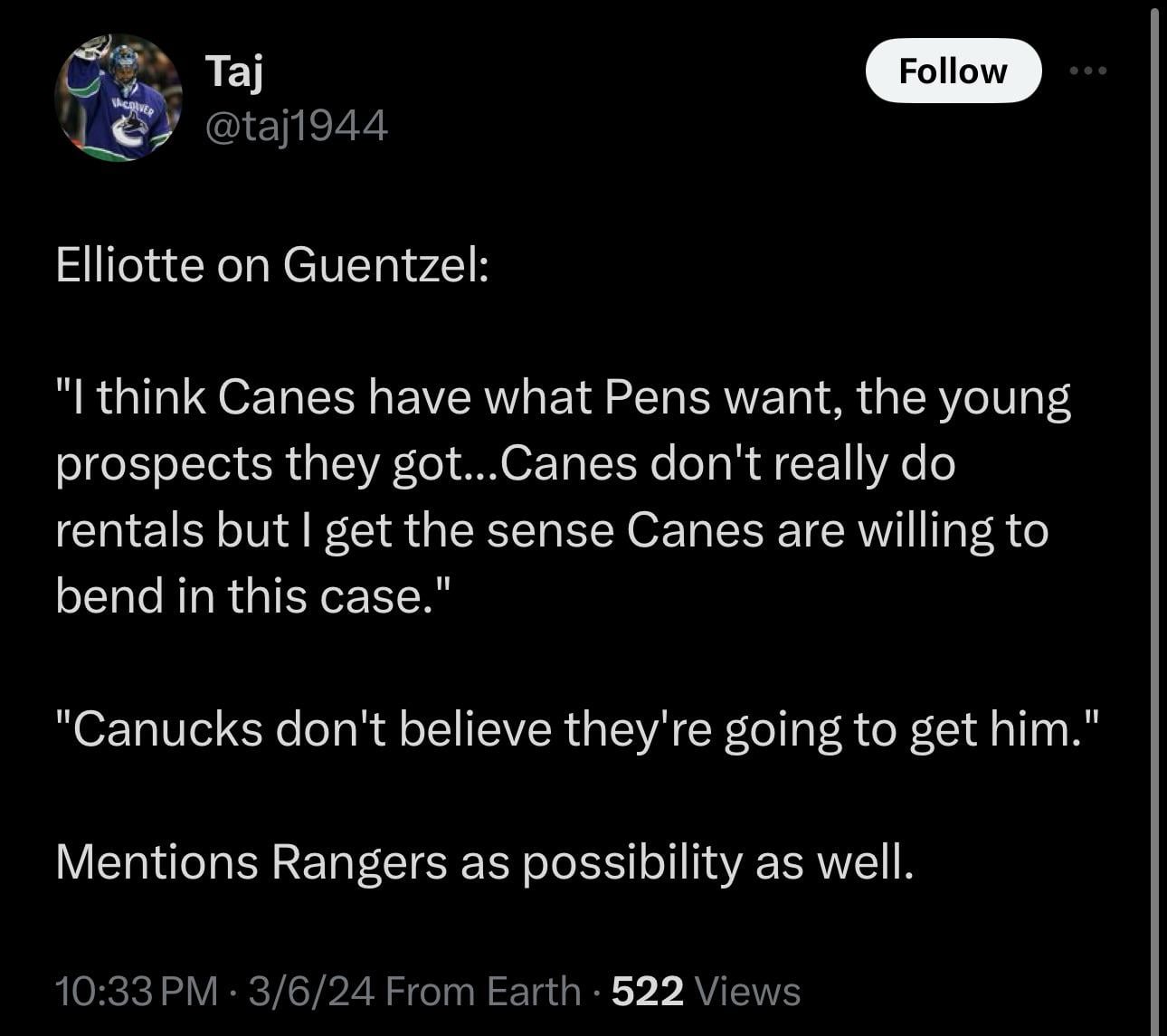Open the 522 Views count

706,991
